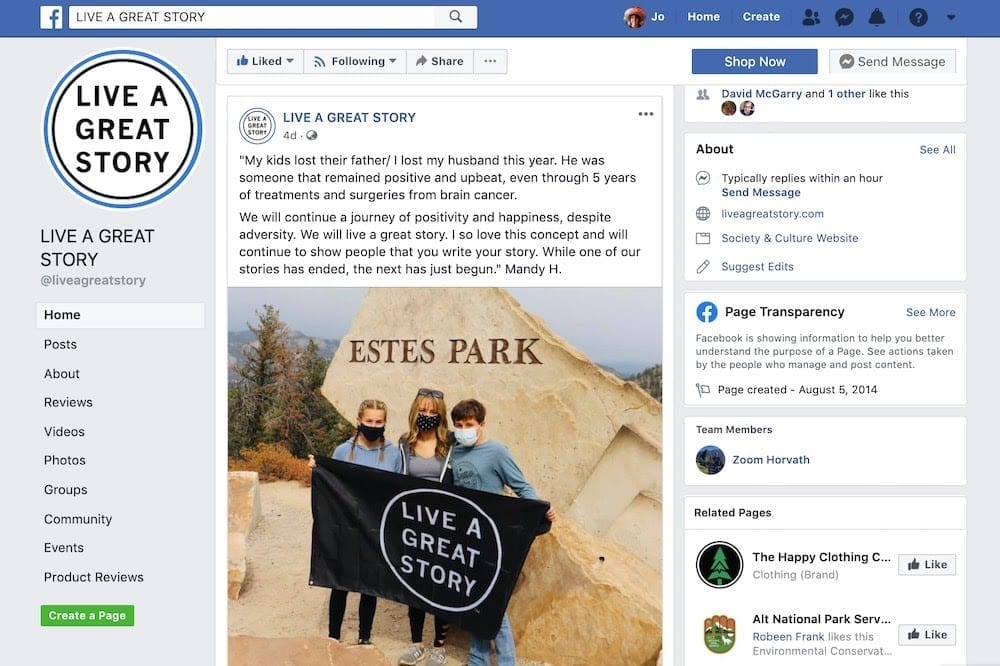Click See All in About section
Screen dimensions: 1000x666
tap(938, 150)
